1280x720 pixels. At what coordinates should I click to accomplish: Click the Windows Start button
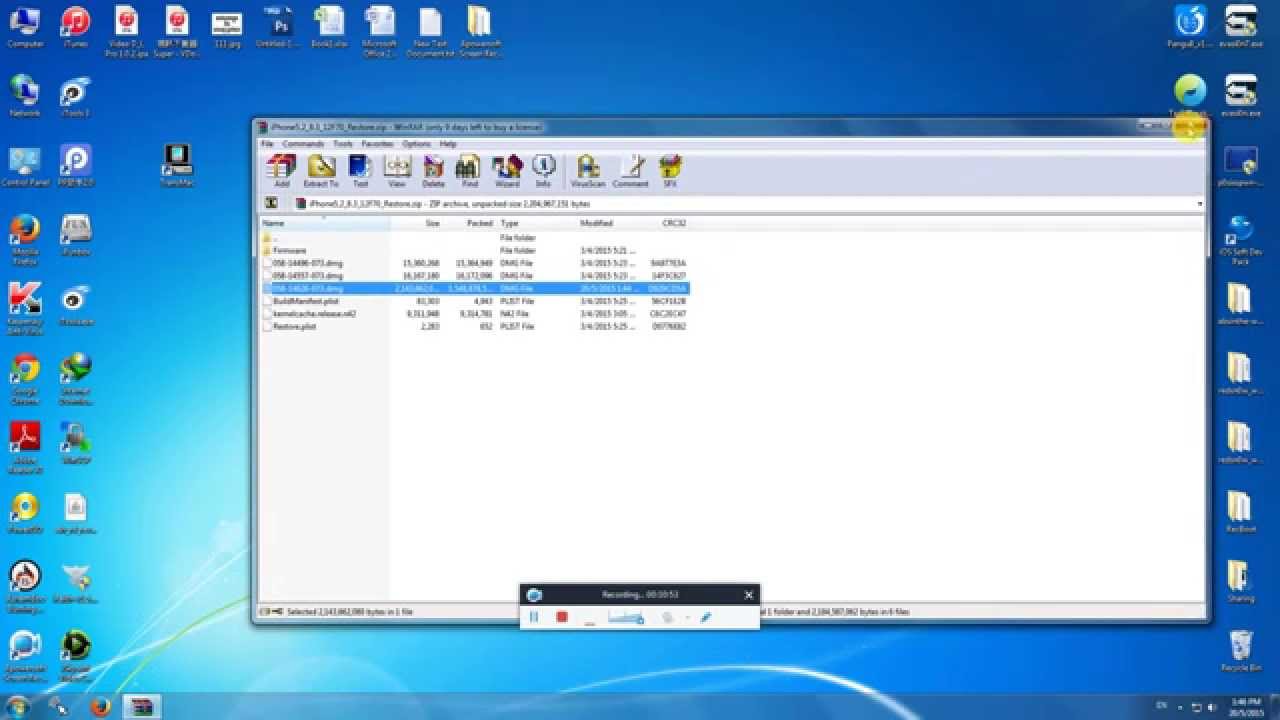click(x=17, y=706)
